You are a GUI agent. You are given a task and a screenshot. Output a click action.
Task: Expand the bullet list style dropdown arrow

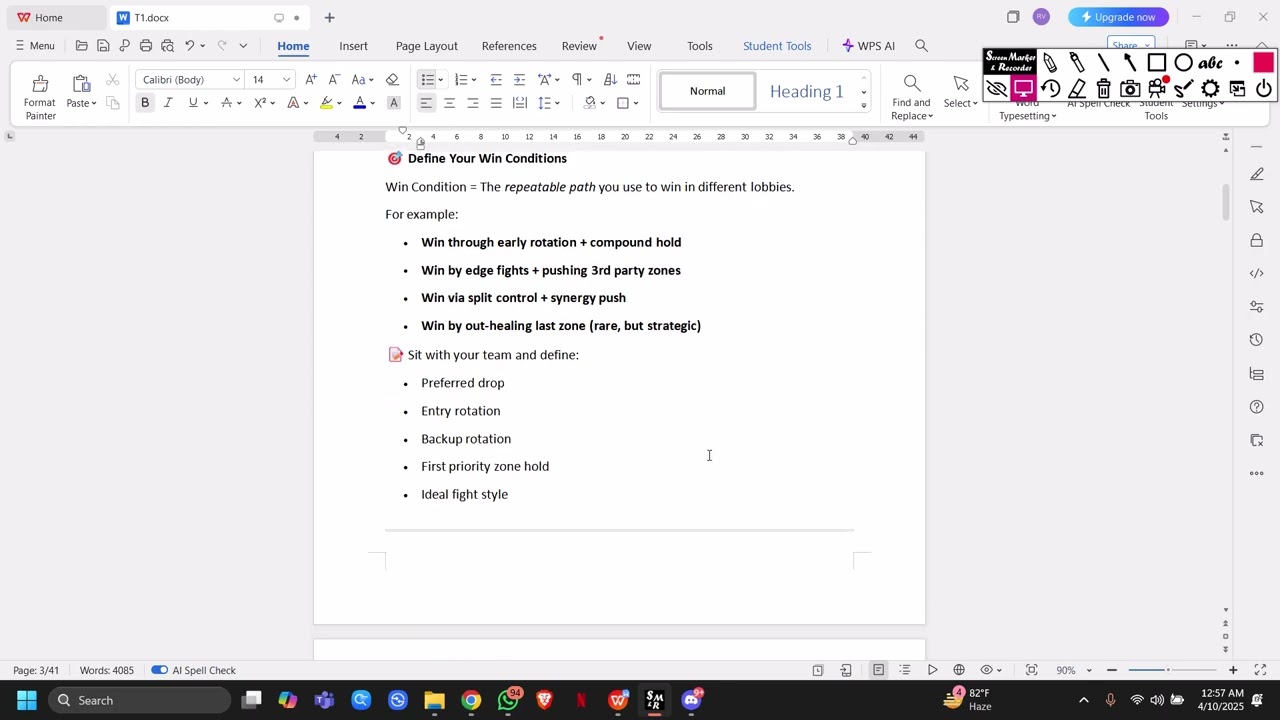pos(440,80)
